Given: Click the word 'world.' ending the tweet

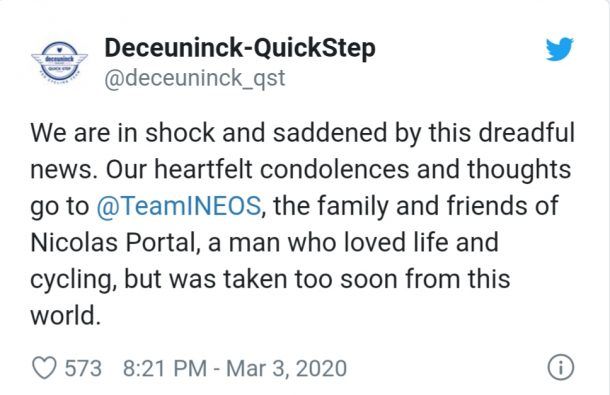Looking at the screenshot, I should (65, 315).
